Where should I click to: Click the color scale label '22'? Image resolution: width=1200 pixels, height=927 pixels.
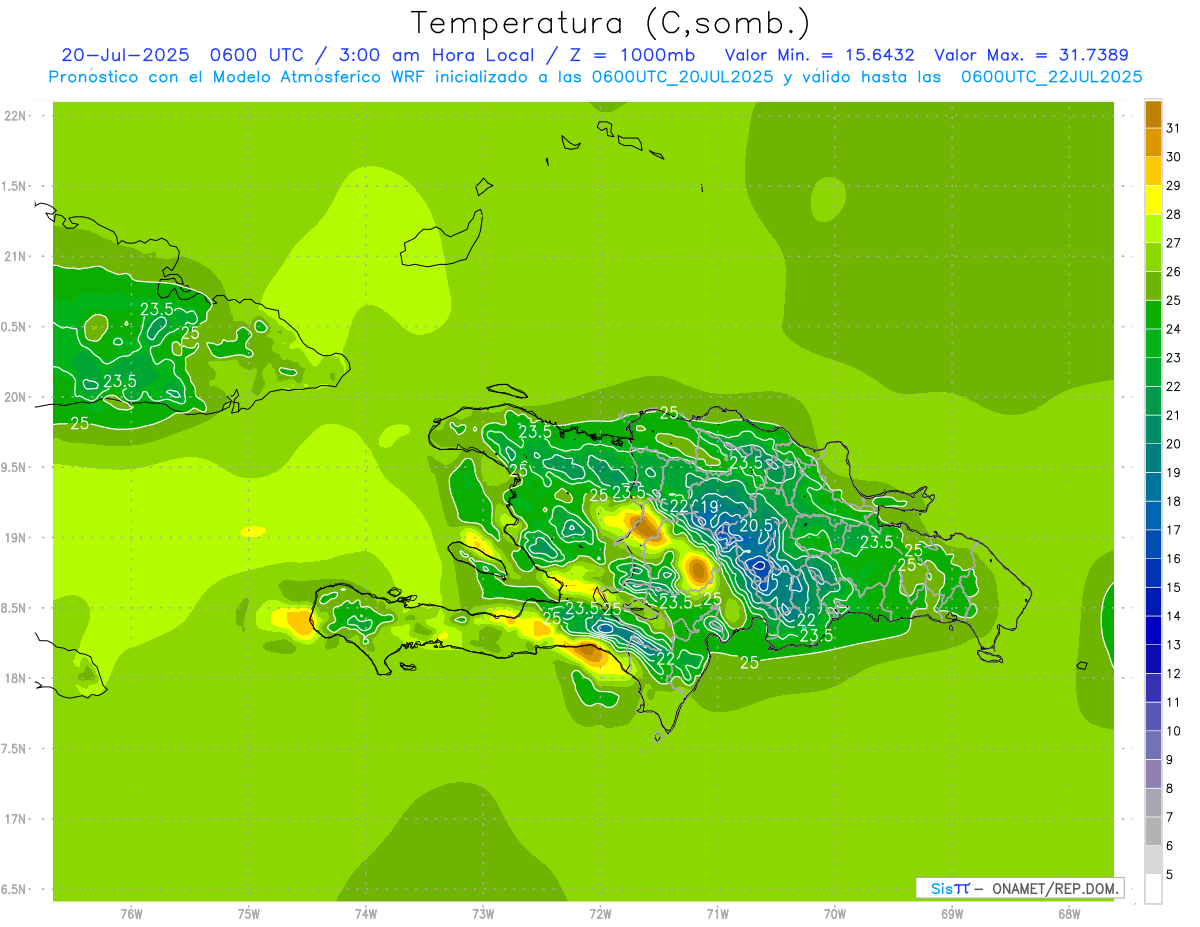pyautogui.click(x=1173, y=387)
